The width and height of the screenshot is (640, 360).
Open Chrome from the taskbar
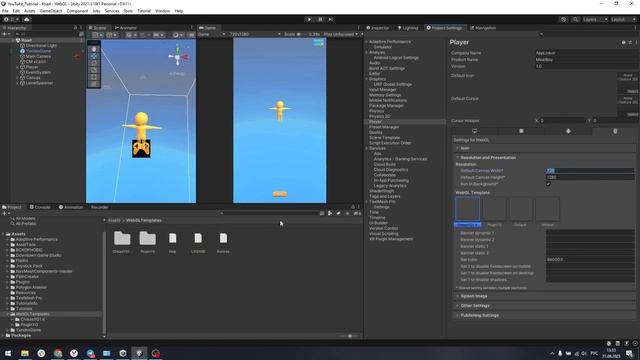[58, 353]
